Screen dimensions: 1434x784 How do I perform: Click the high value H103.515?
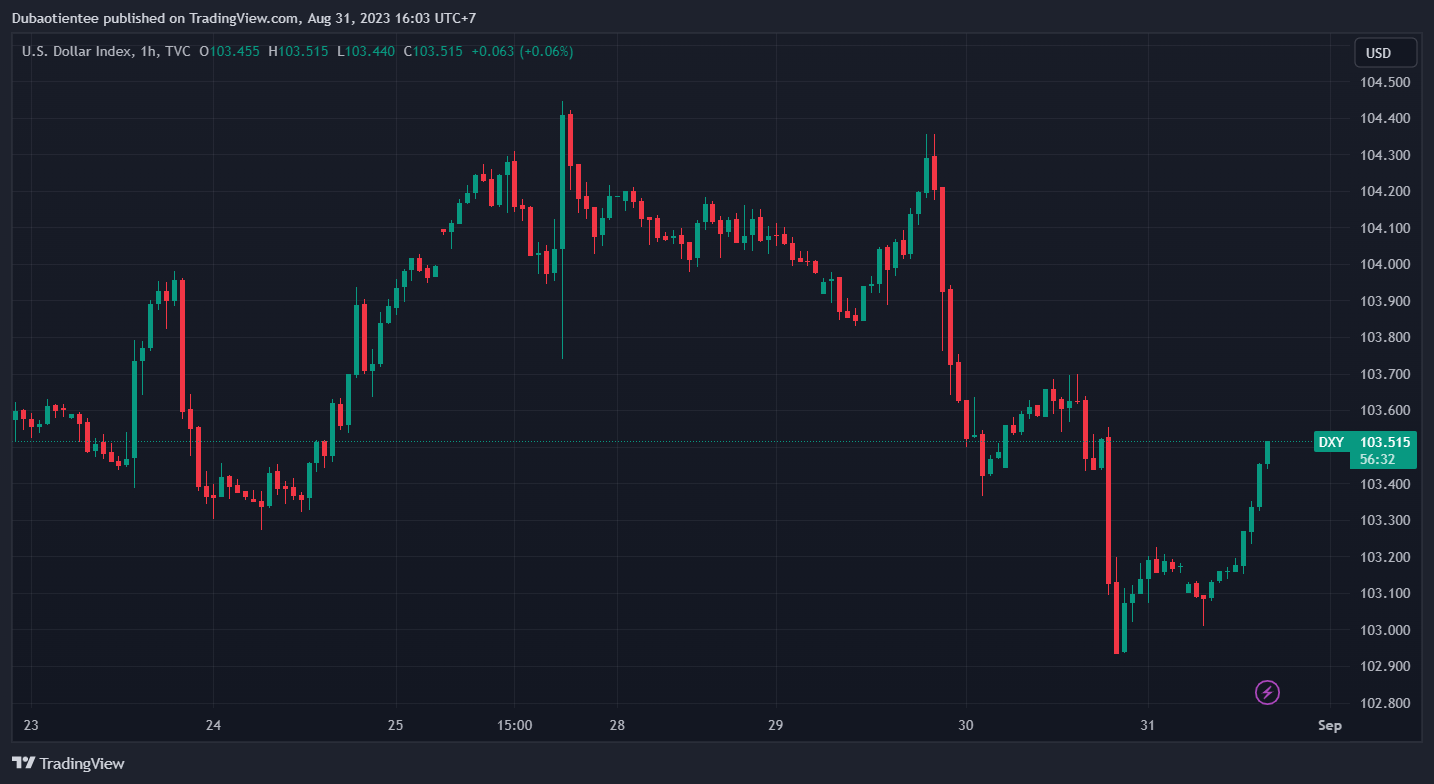tap(298, 51)
